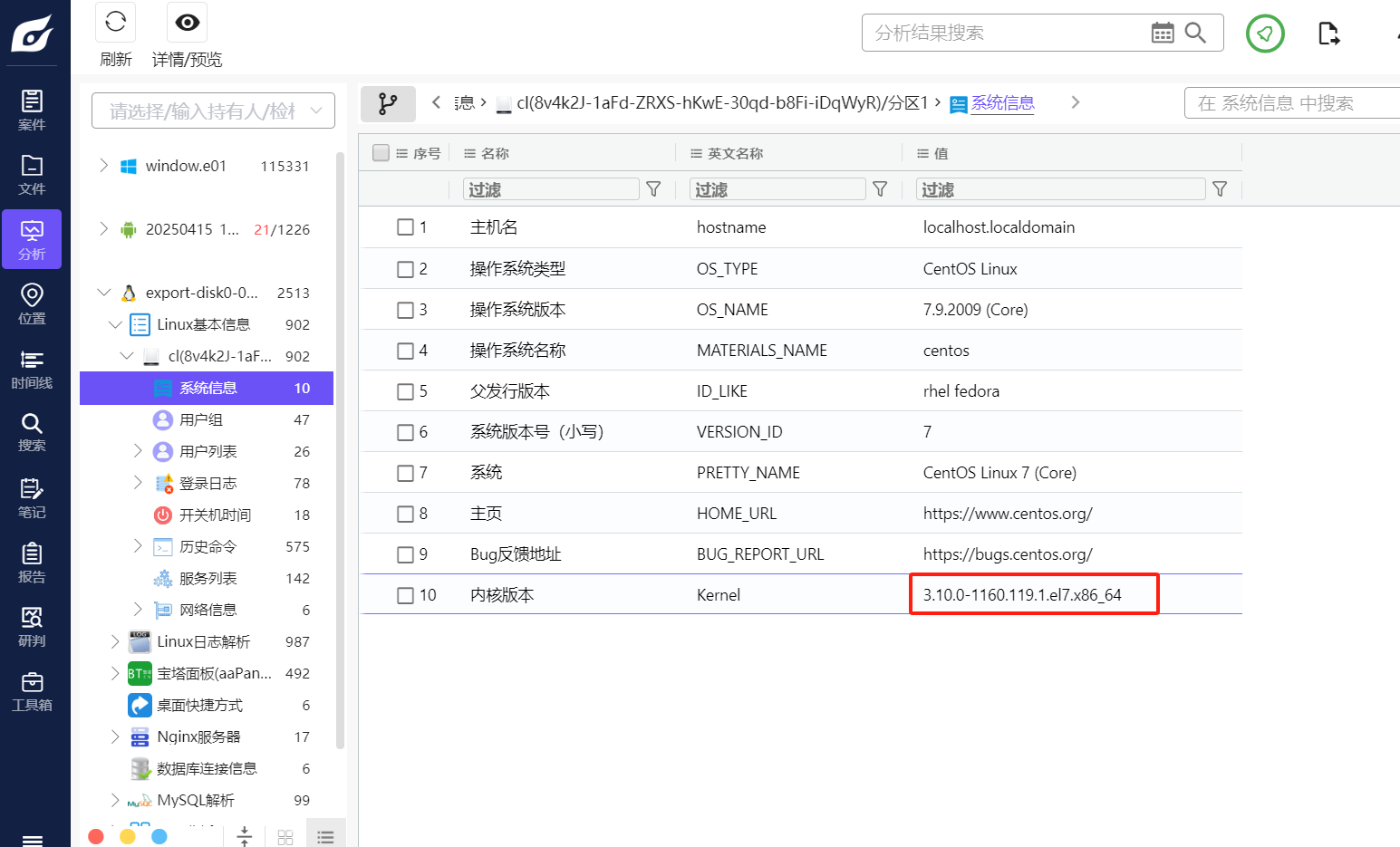
Task: Check row 7 系统 checkbox
Action: tap(406, 473)
